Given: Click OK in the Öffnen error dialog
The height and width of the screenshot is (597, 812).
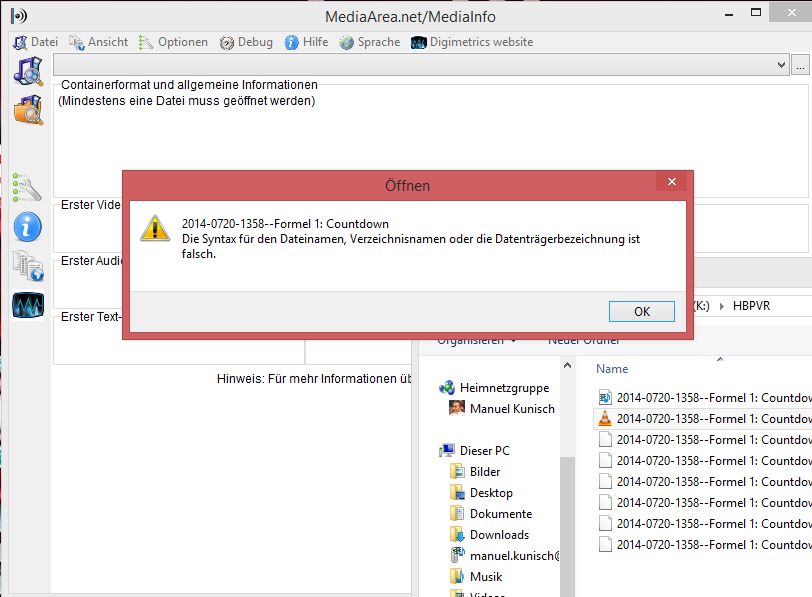Looking at the screenshot, I should (642, 311).
